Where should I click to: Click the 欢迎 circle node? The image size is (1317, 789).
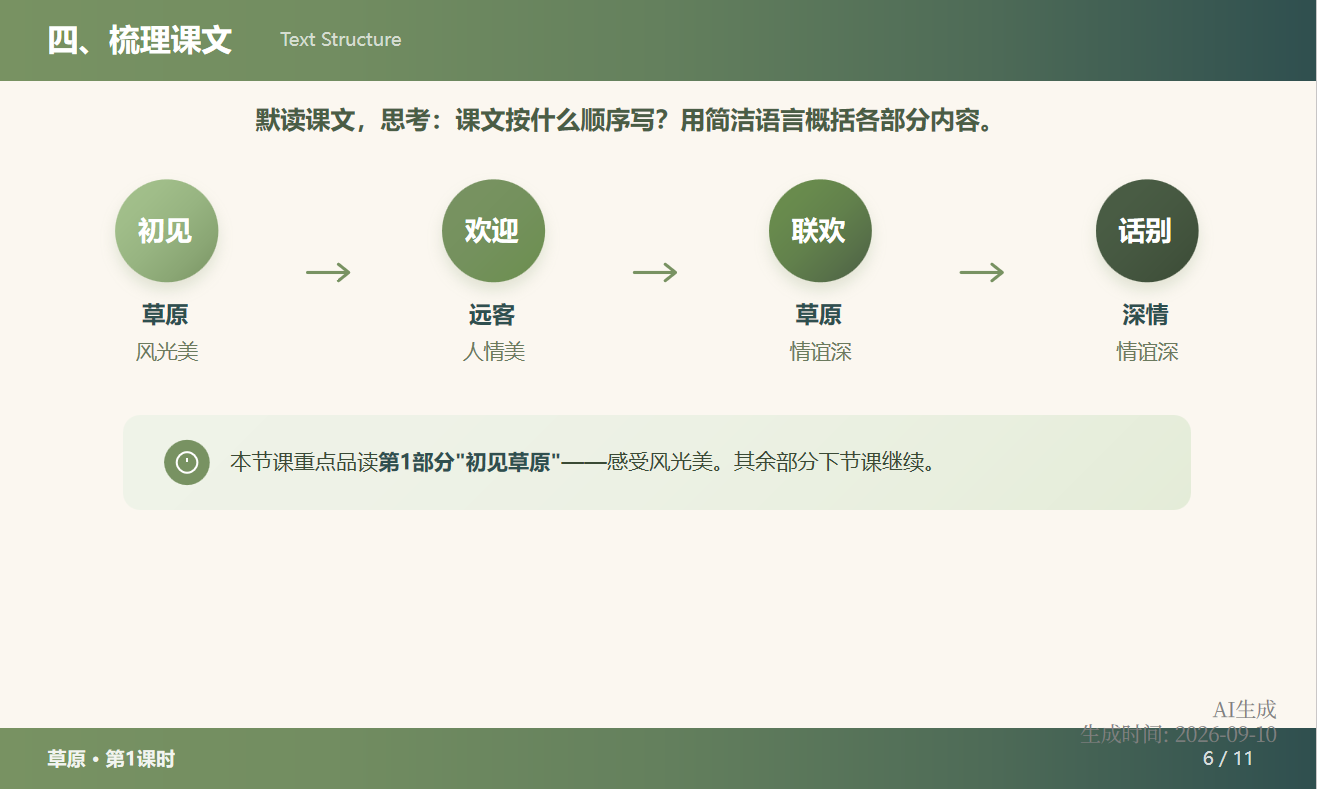coord(493,231)
